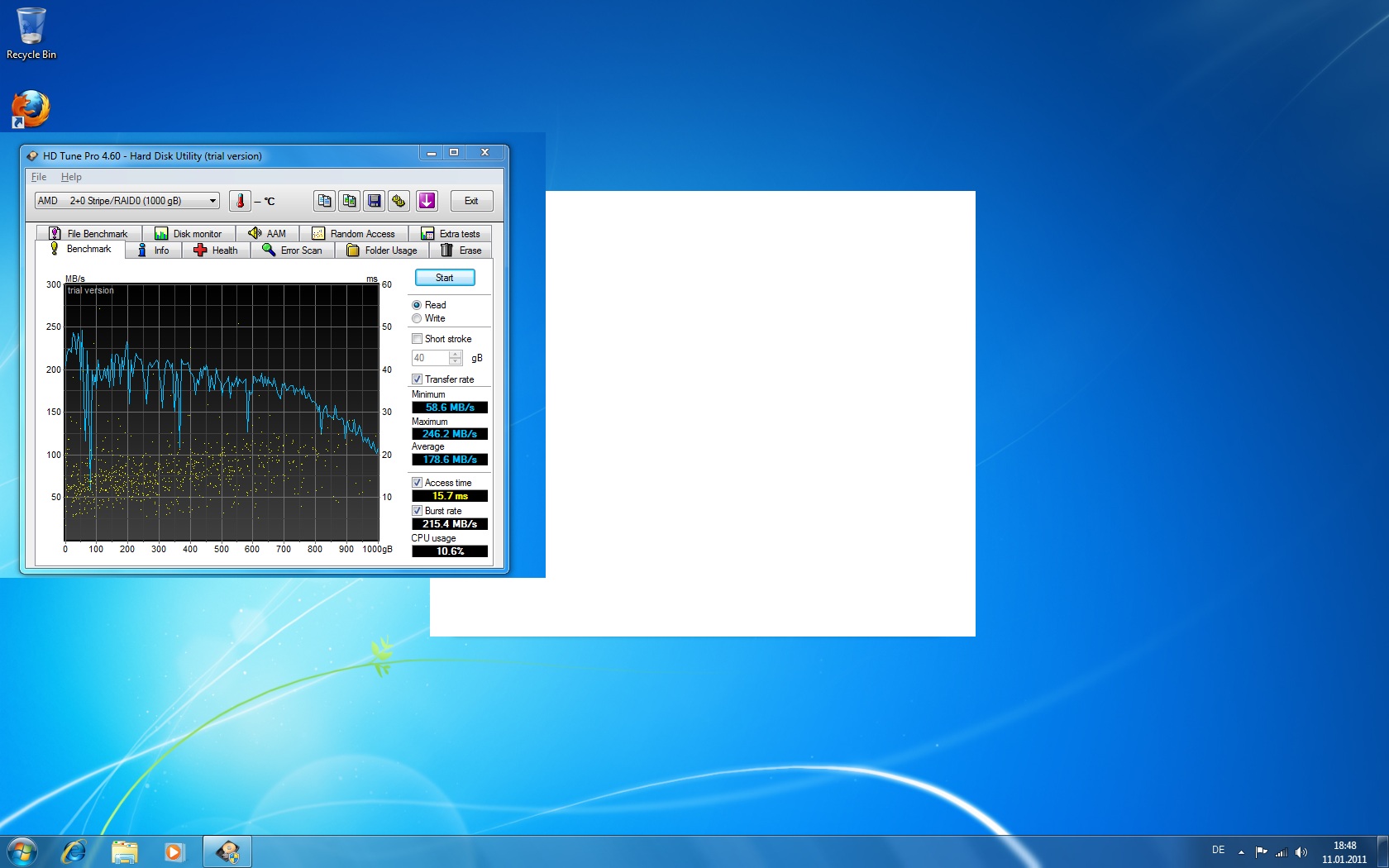Uncheck the Burst rate checkbox
Image resolution: width=1389 pixels, height=868 pixels.
tap(418, 511)
